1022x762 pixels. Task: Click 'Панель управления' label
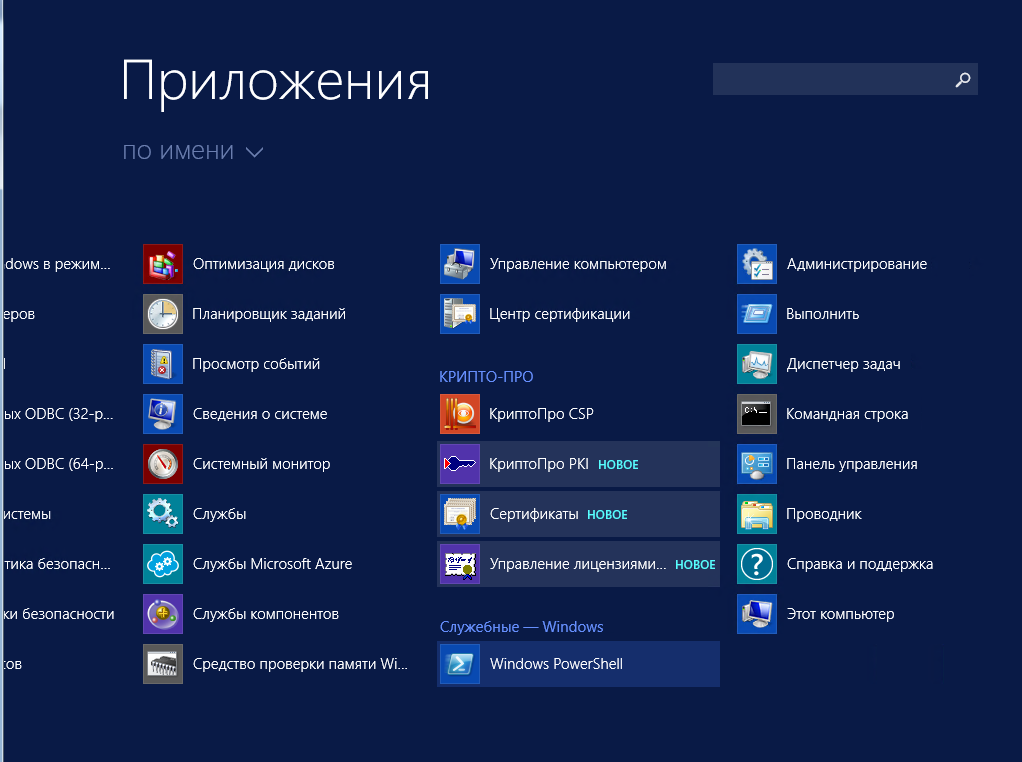tap(852, 464)
